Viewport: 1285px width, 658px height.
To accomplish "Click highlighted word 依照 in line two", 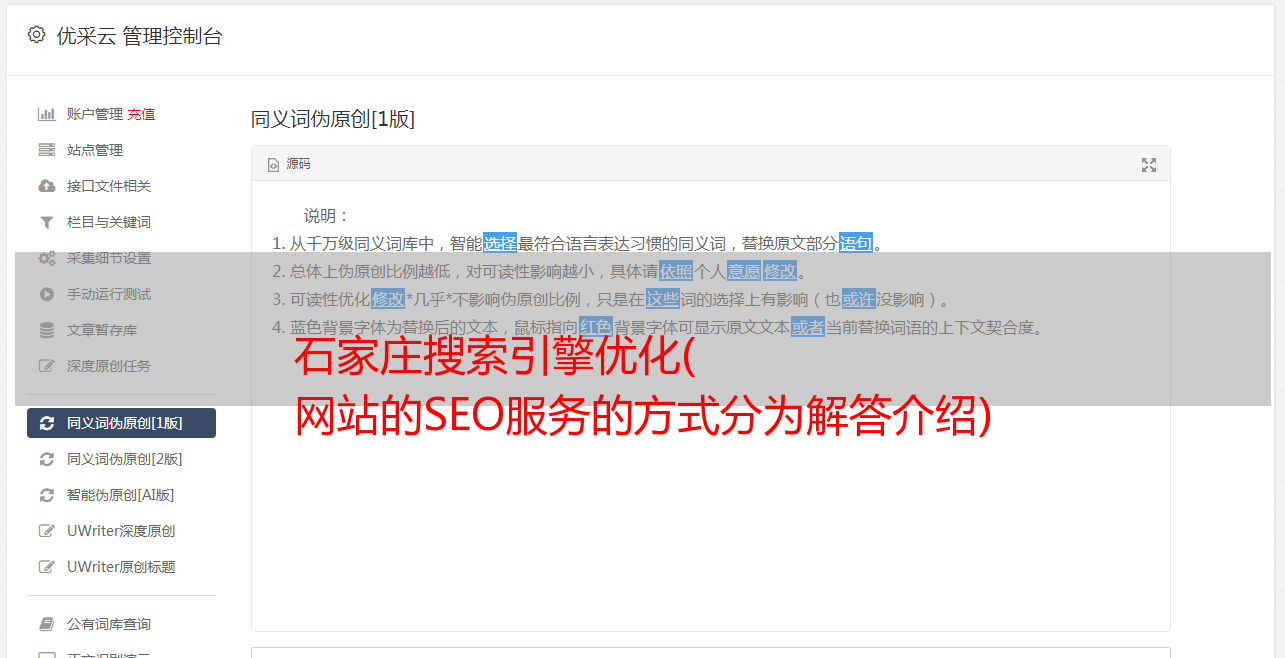I will pyautogui.click(x=676, y=271).
